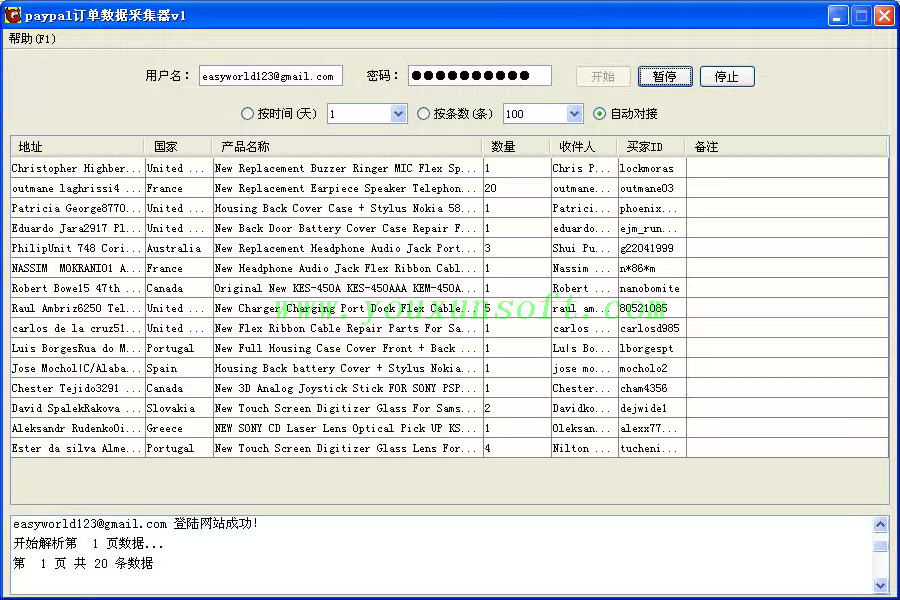Click the log panel scroll-down arrow

pyautogui.click(x=880, y=586)
